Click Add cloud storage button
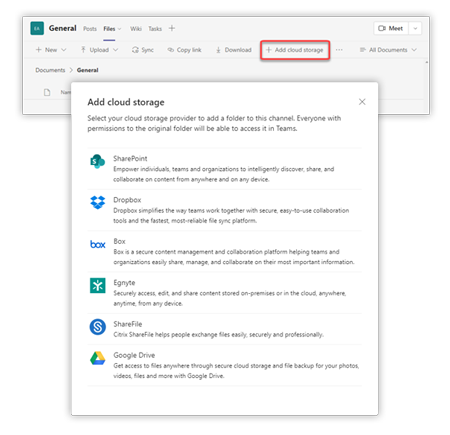The width and height of the screenshot is (450, 435). 295,50
